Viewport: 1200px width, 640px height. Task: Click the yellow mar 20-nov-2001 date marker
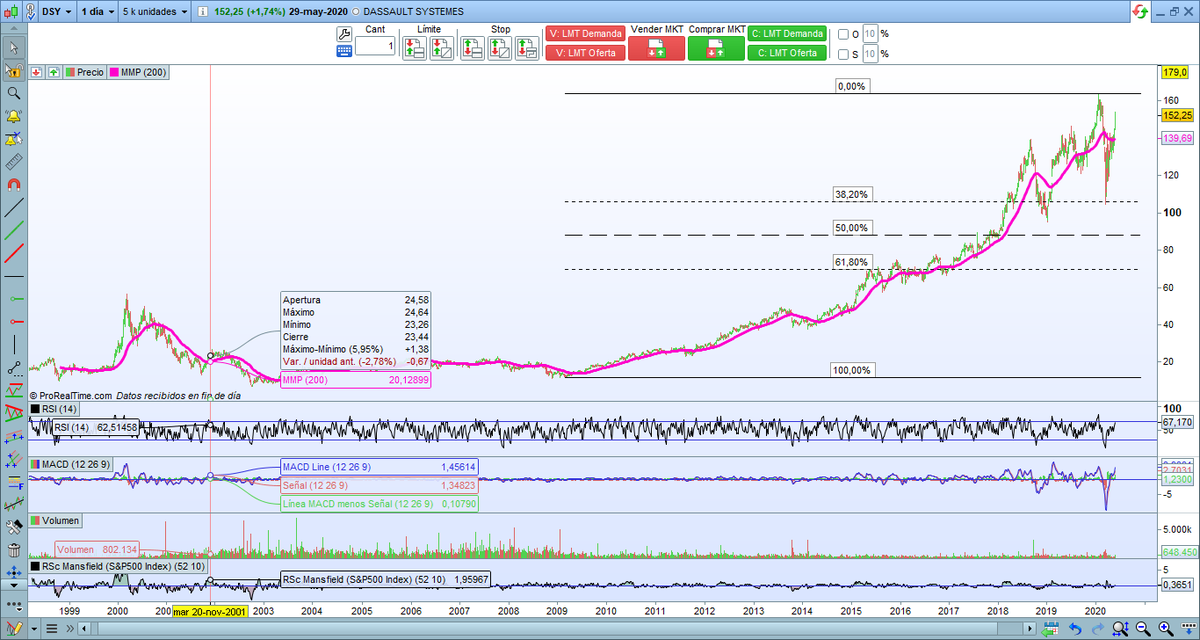210,611
